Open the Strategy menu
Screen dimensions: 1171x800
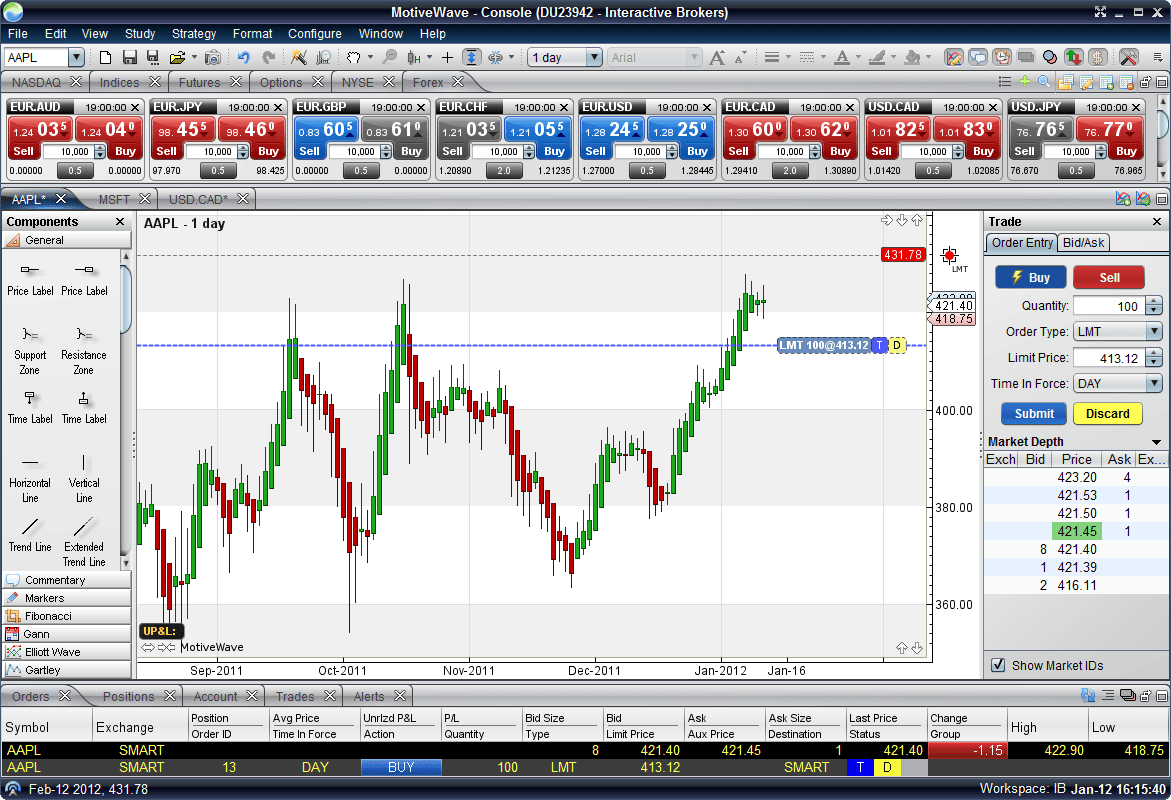pos(193,34)
